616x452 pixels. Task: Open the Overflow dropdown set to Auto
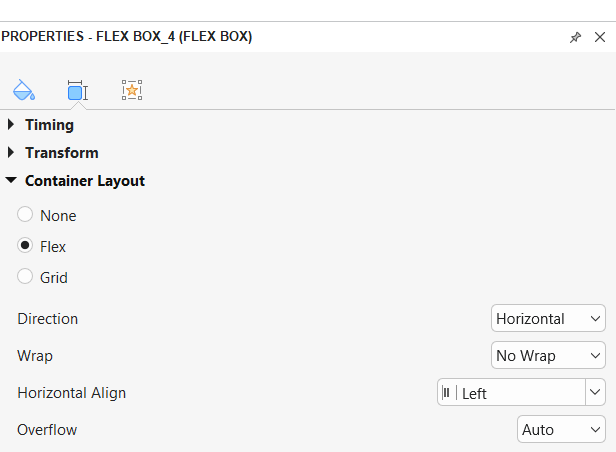click(561, 430)
